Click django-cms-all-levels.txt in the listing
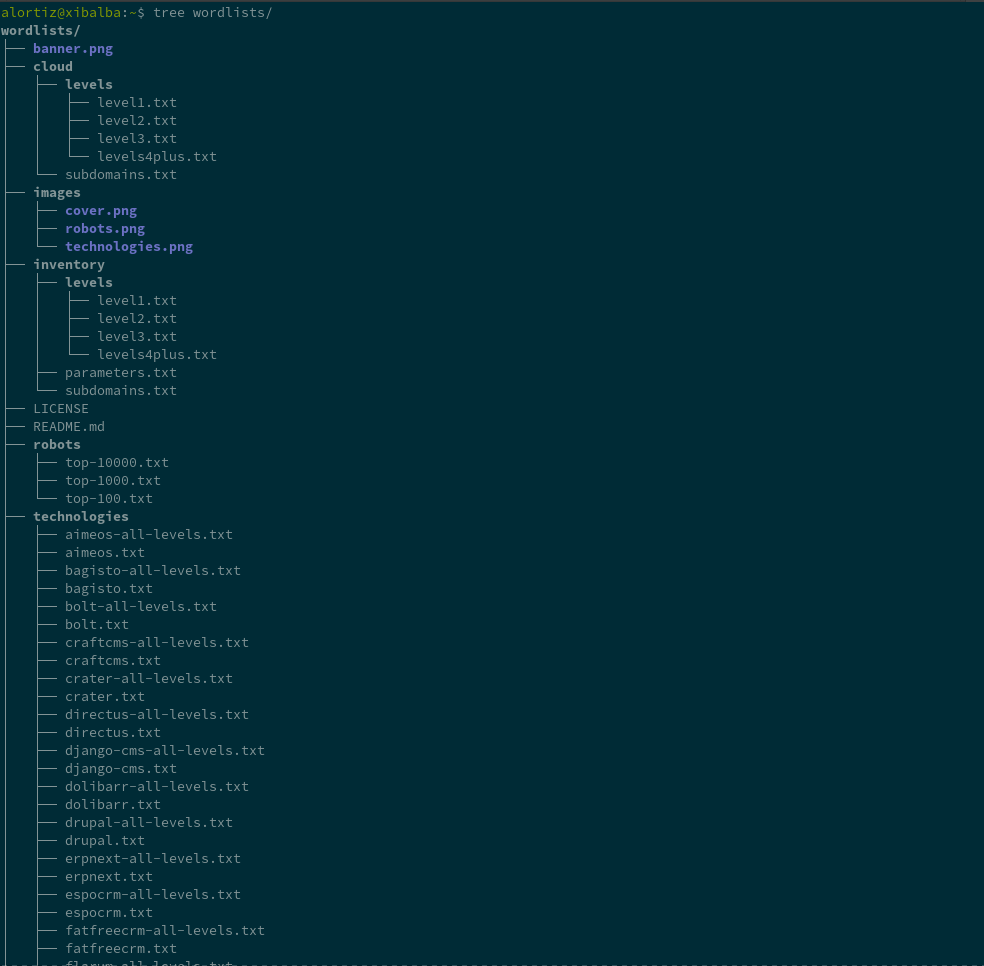This screenshot has height=966, width=984. pos(164,751)
